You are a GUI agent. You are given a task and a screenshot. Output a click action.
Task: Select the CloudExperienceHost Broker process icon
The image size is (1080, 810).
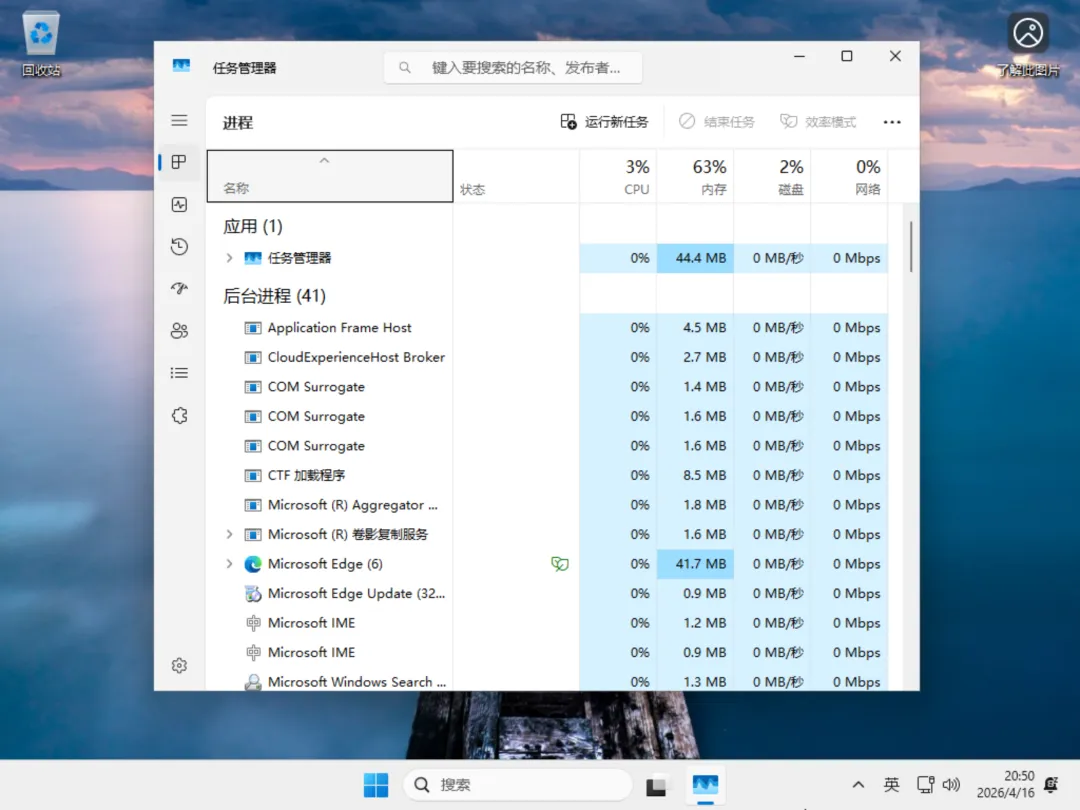click(253, 357)
